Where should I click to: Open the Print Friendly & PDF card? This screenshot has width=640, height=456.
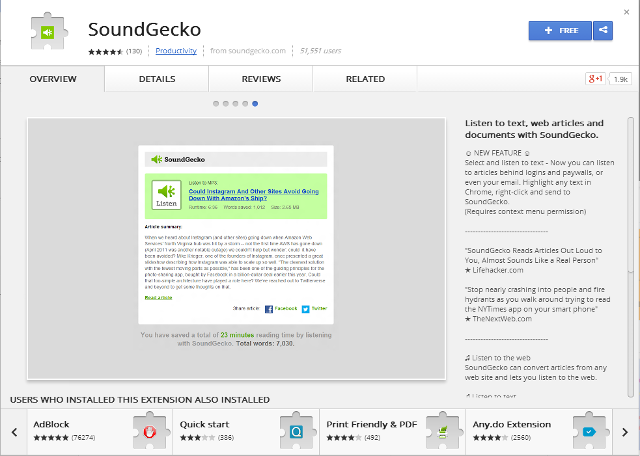[393, 432]
